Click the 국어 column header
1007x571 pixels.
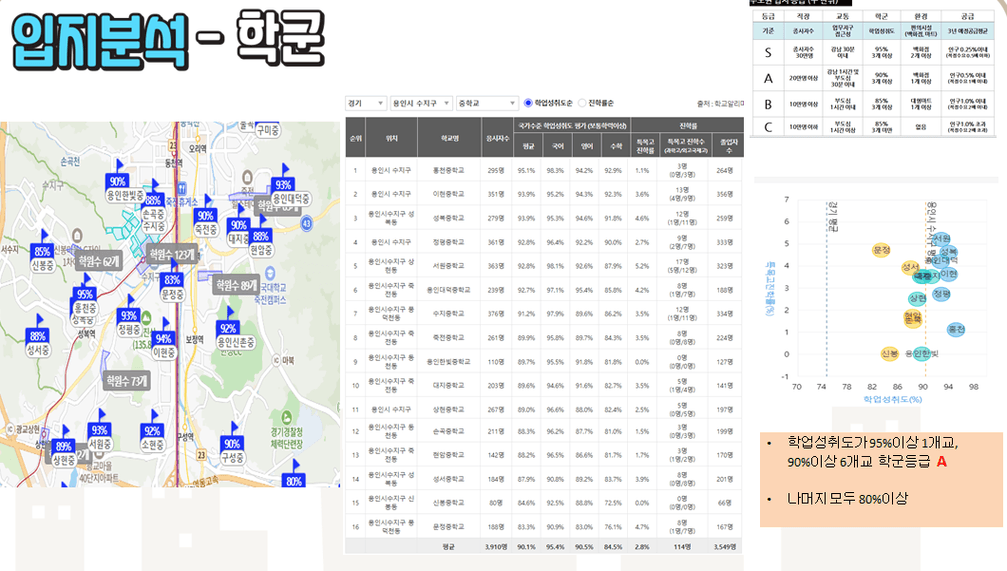pos(557,146)
